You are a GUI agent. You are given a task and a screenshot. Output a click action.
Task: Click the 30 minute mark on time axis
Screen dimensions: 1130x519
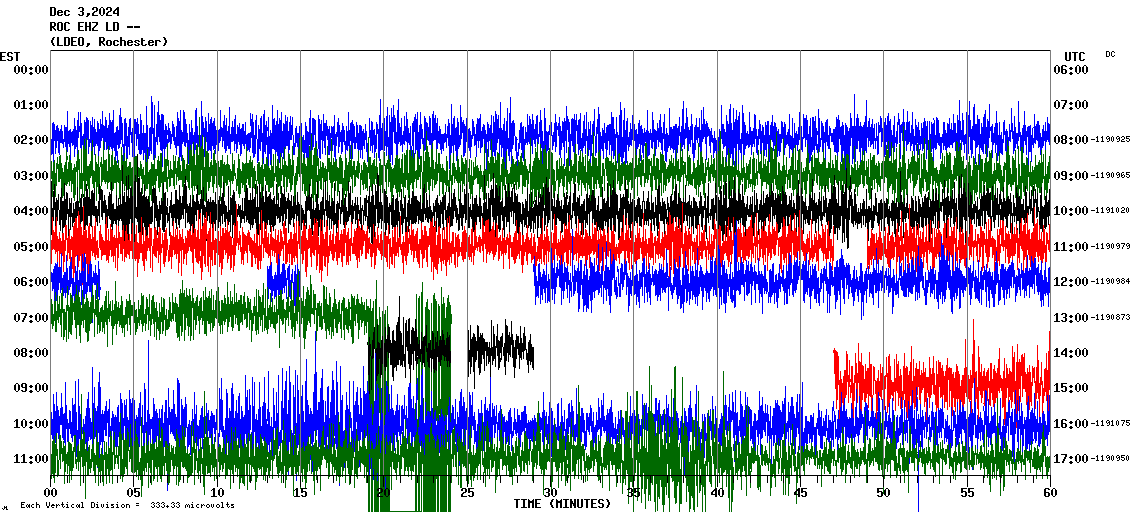point(550,493)
